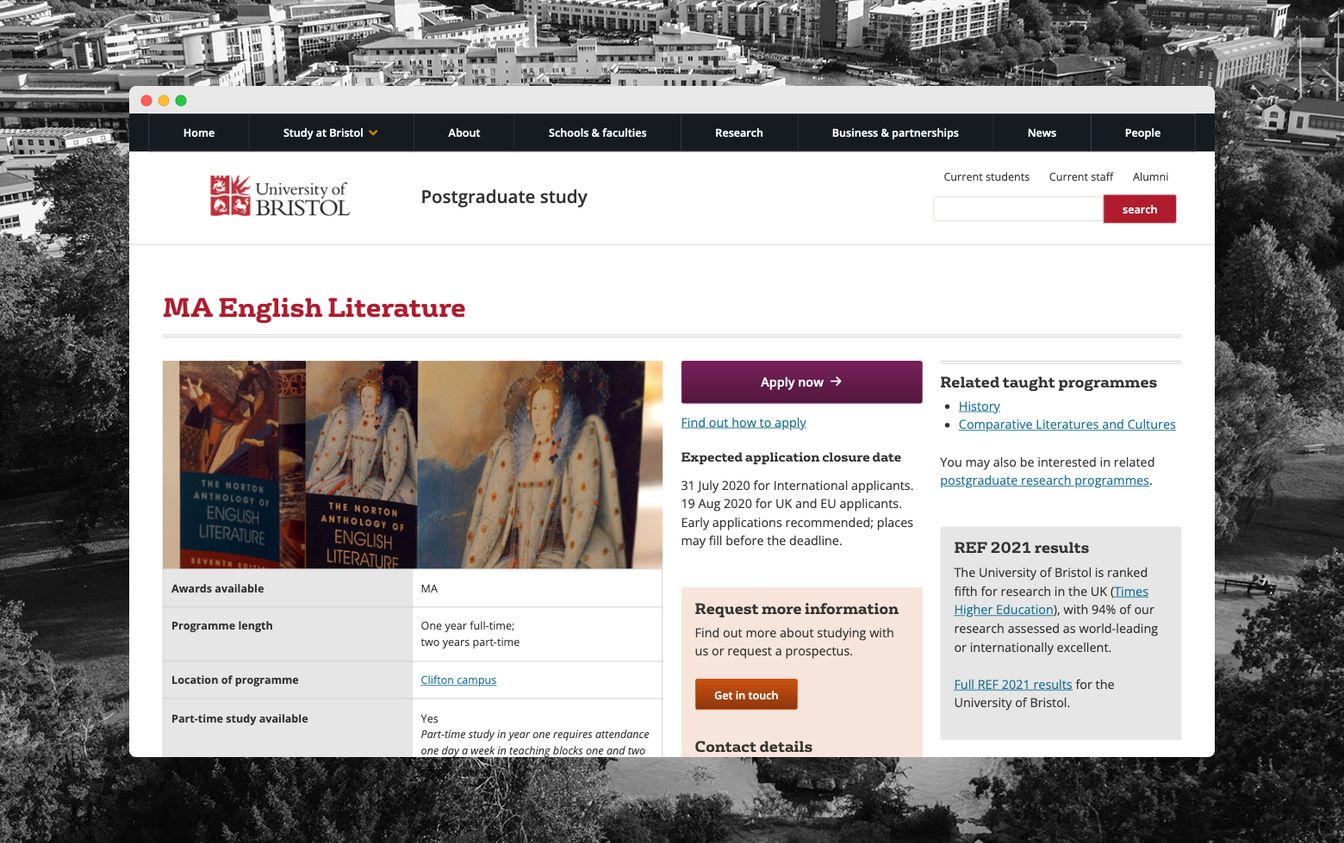The image size is (1344, 843).
Task: Click the Postgraduate study heading
Action: click(504, 197)
